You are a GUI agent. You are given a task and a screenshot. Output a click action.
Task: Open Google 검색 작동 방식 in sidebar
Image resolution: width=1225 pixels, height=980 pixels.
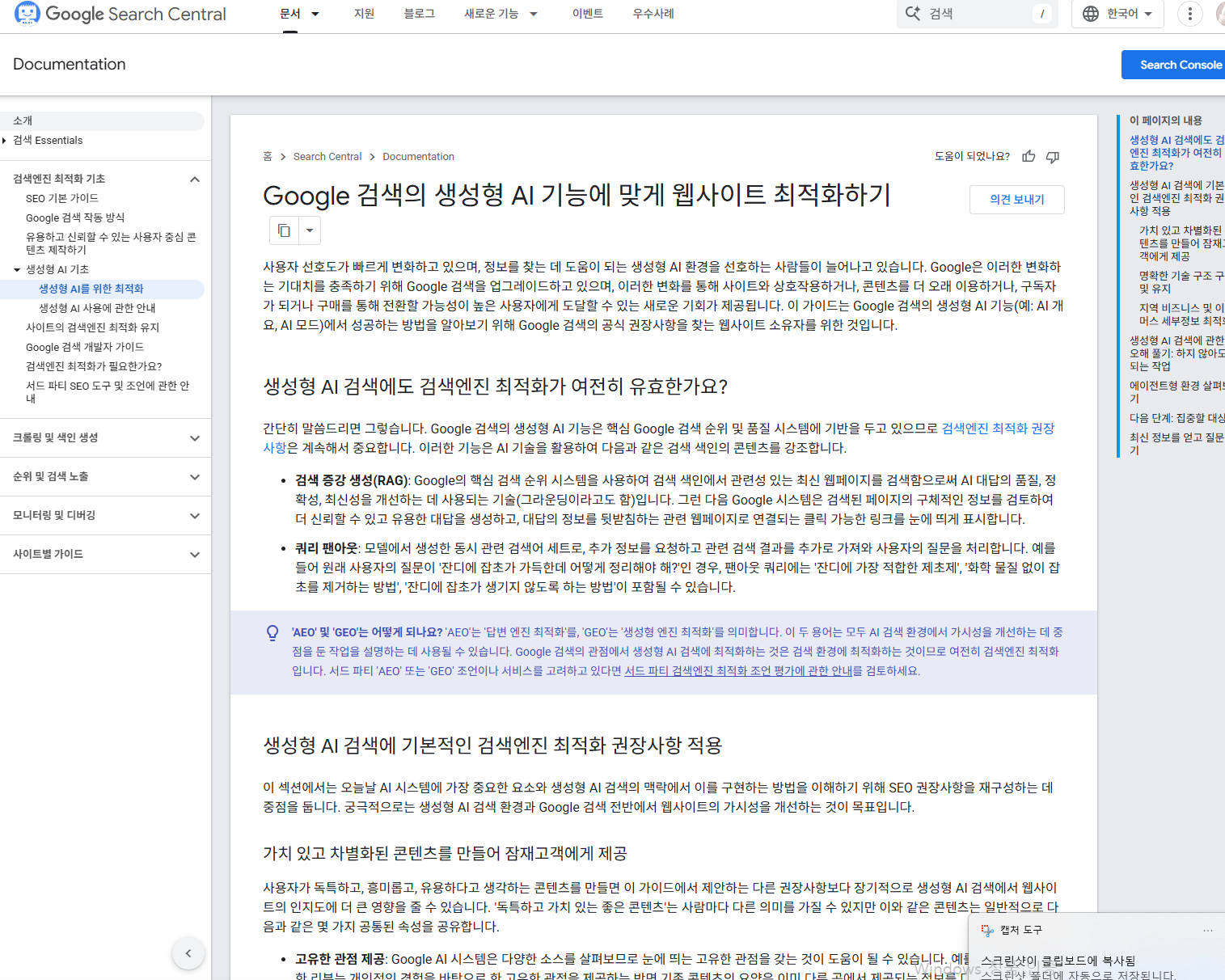(75, 218)
